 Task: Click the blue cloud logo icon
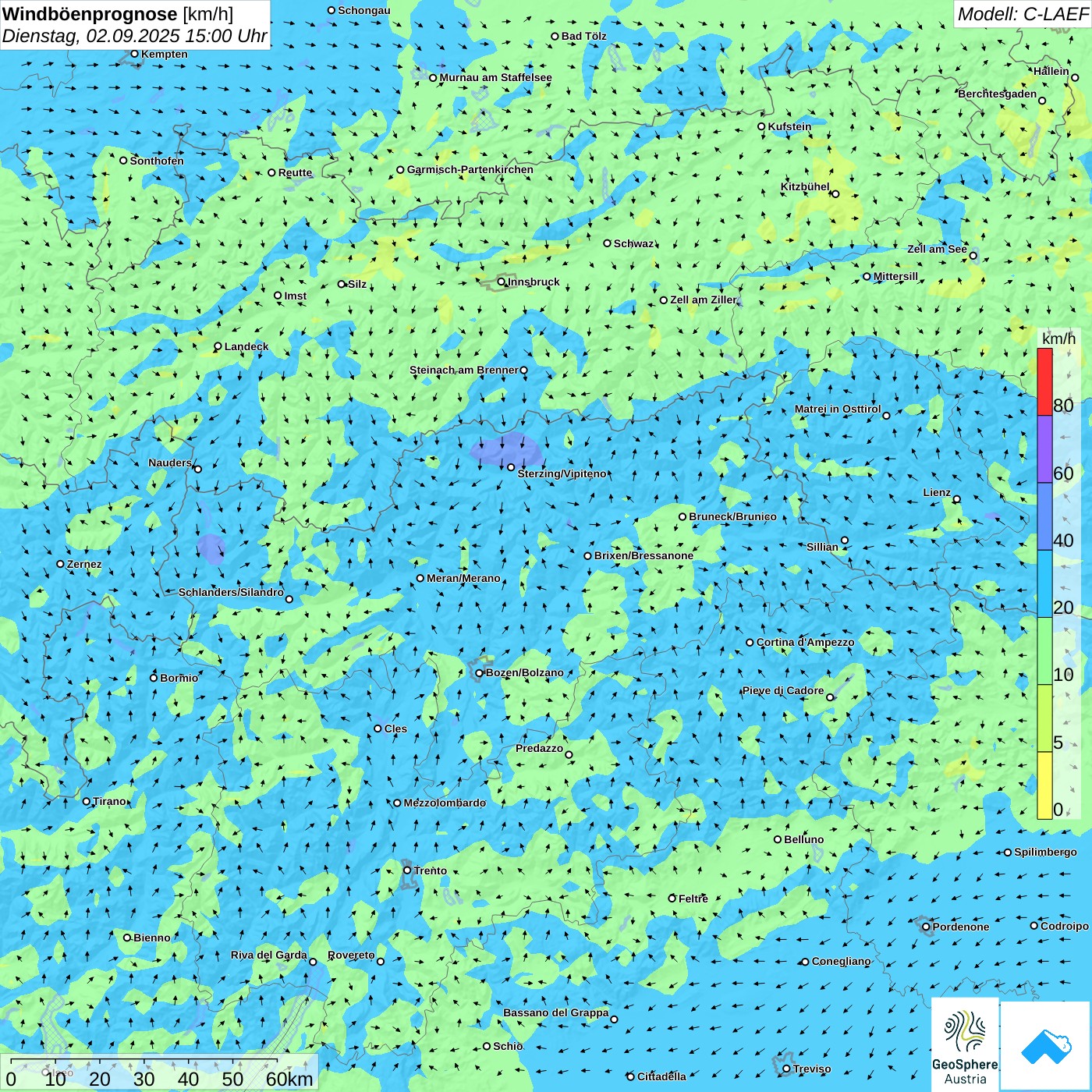[x=1046, y=1047]
